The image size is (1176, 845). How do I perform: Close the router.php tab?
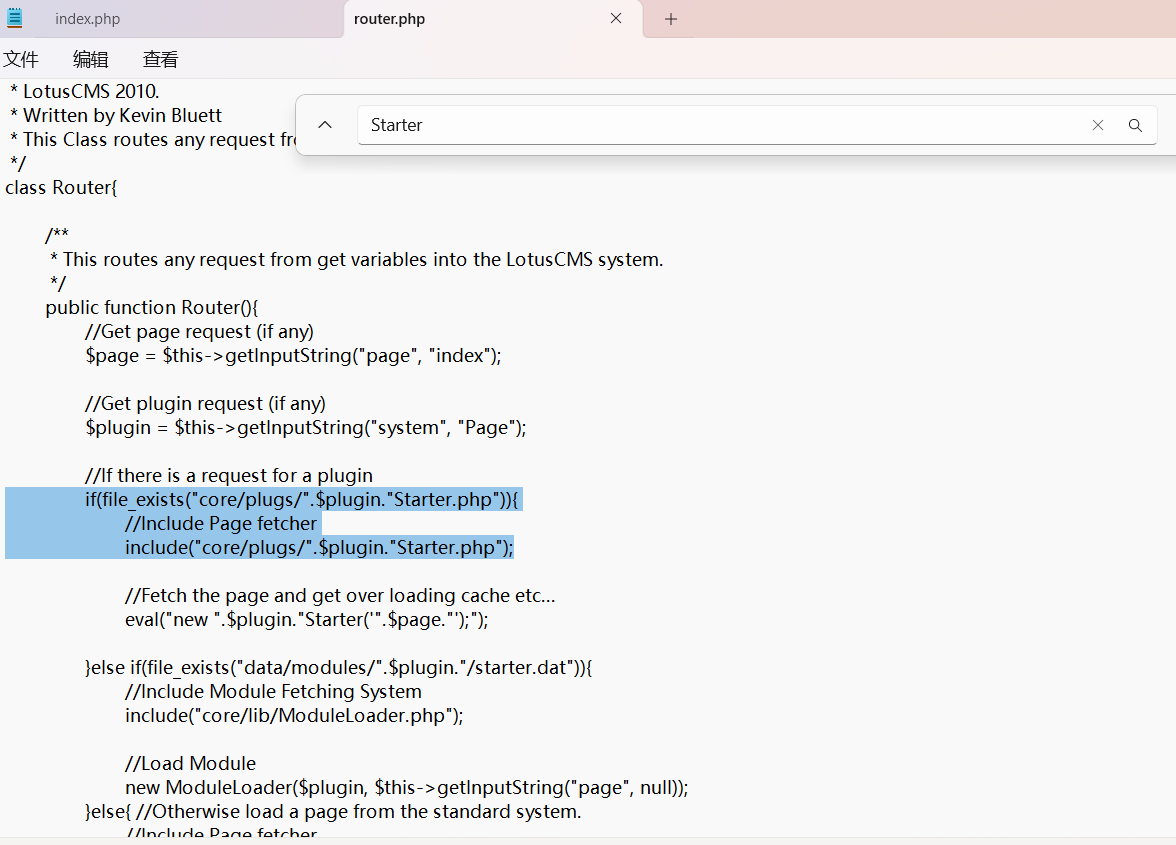(x=616, y=18)
